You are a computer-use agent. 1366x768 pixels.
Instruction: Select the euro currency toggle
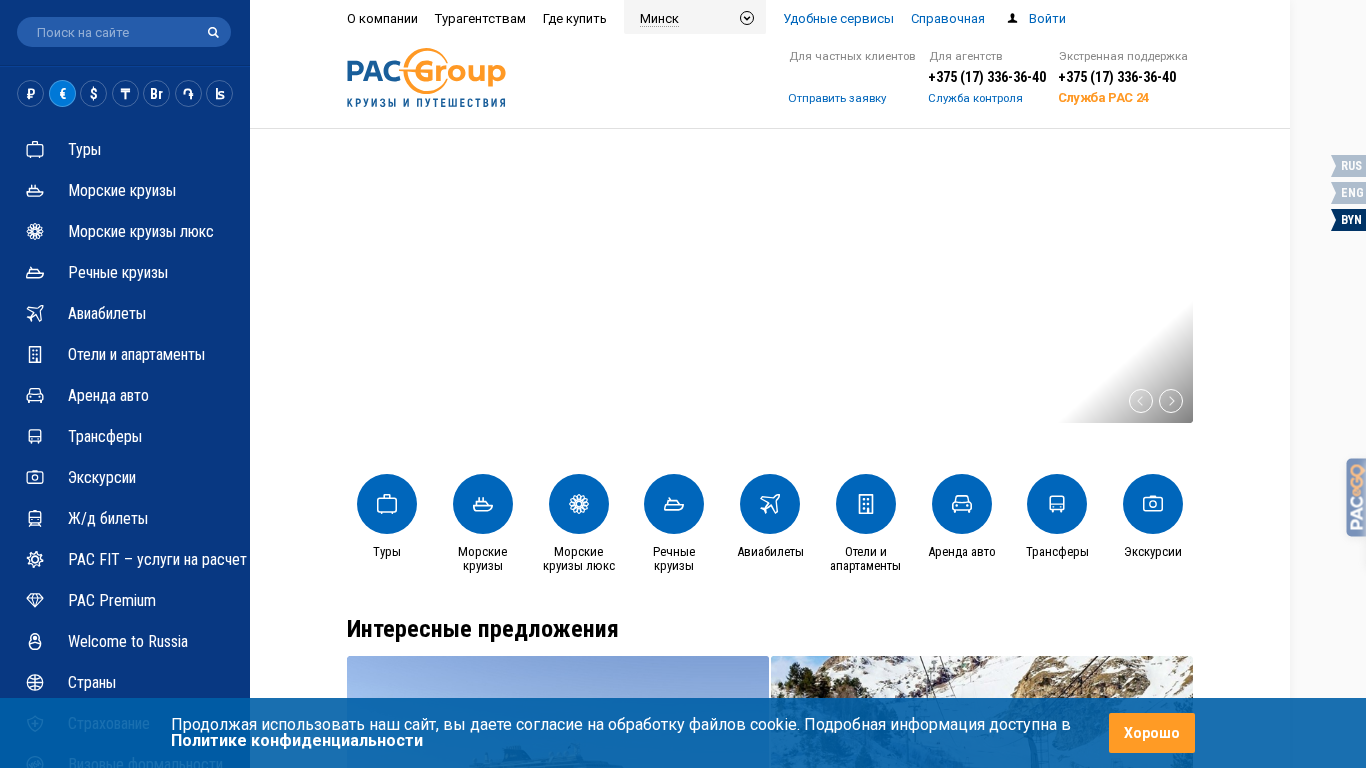tap(62, 93)
